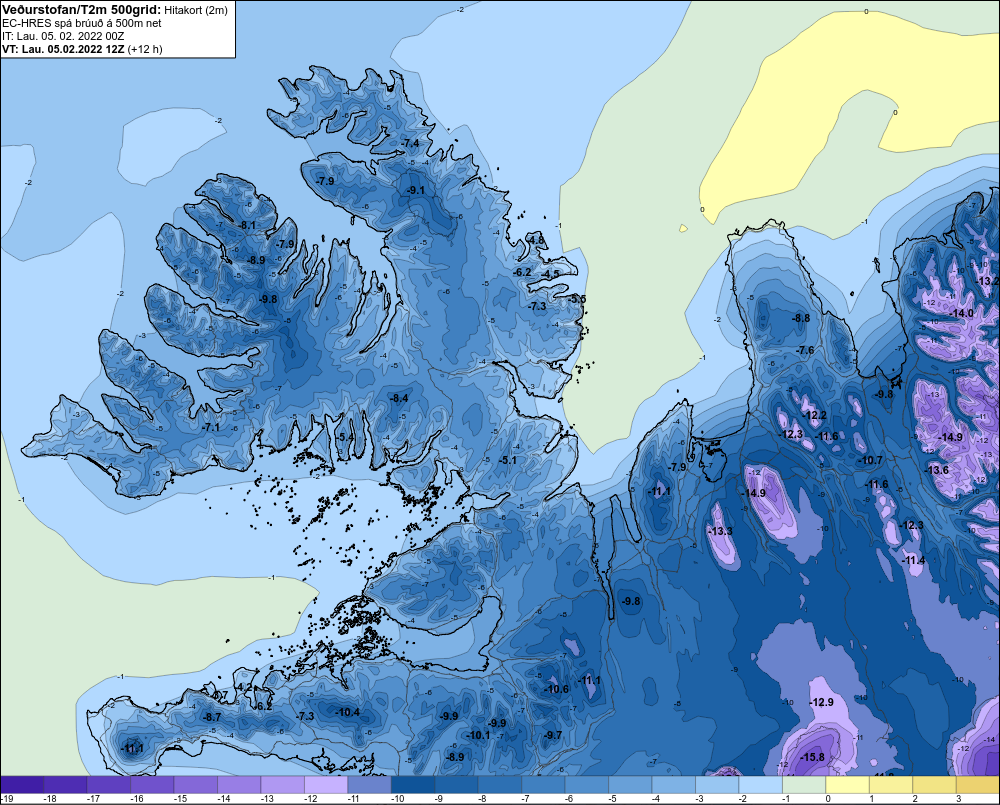Click the -12.9 temperature value
1000x805 pixels.
point(821,702)
